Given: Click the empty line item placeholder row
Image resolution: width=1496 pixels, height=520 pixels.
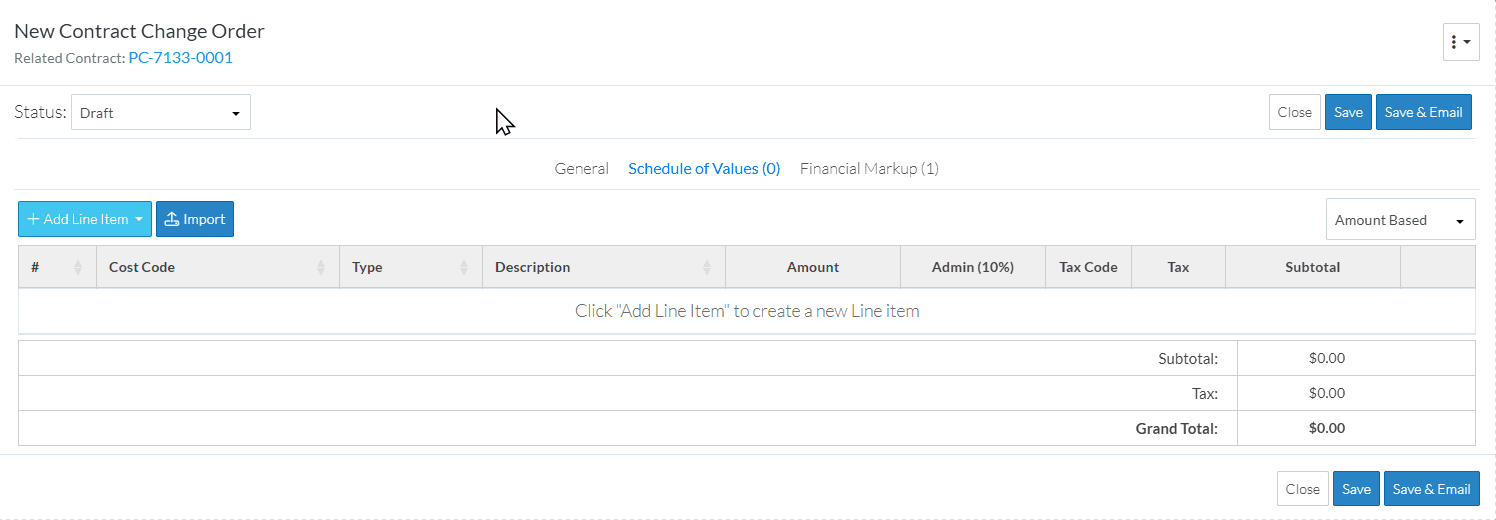Looking at the screenshot, I should tap(747, 311).
